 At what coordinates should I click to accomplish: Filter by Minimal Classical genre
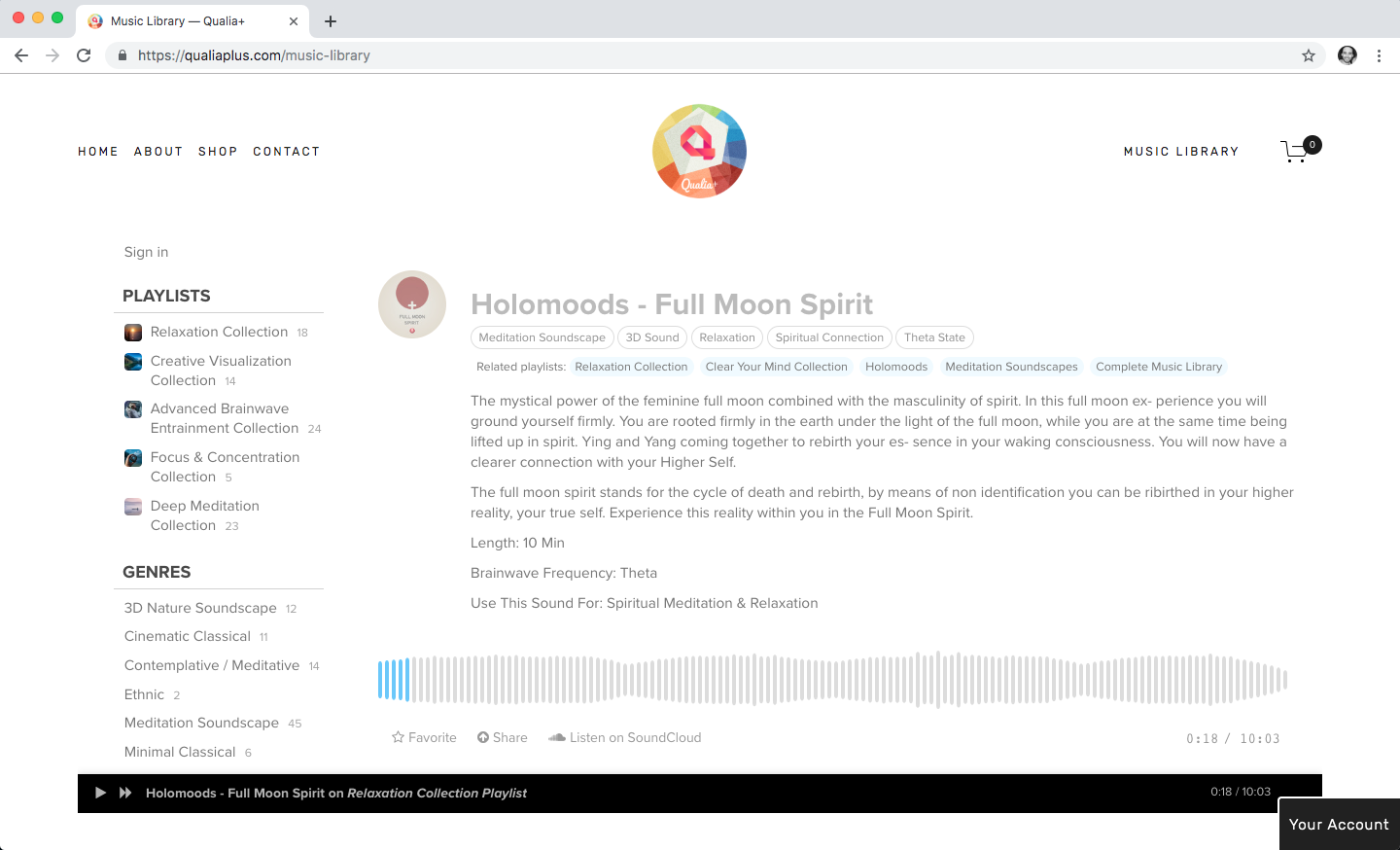point(180,752)
